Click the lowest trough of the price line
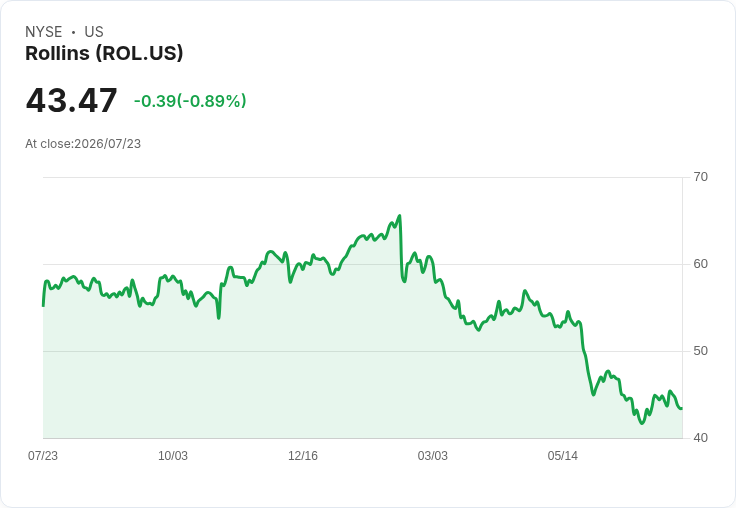Viewport: 736px width, 508px height. (642, 423)
